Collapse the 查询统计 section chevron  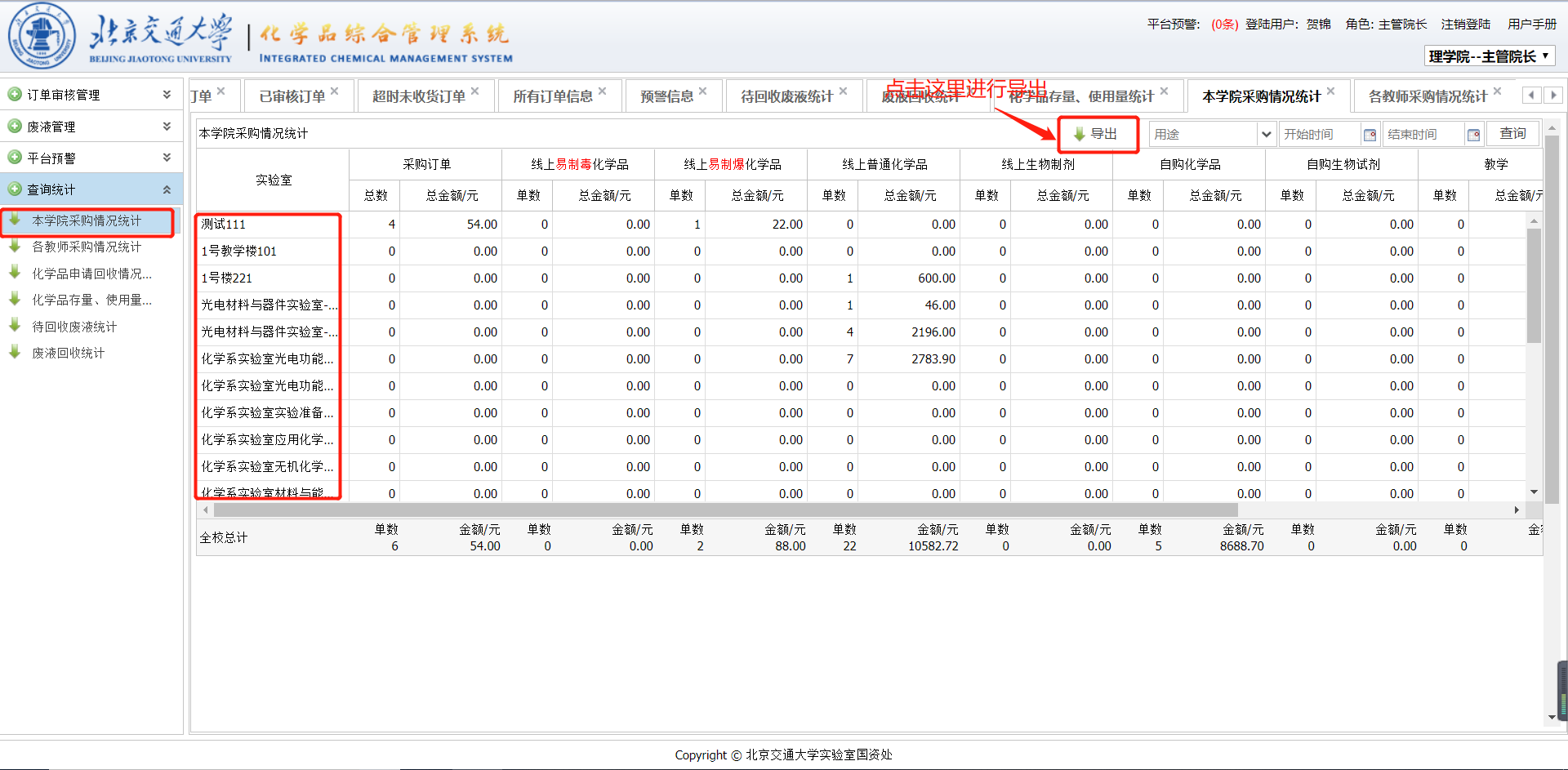(167, 189)
